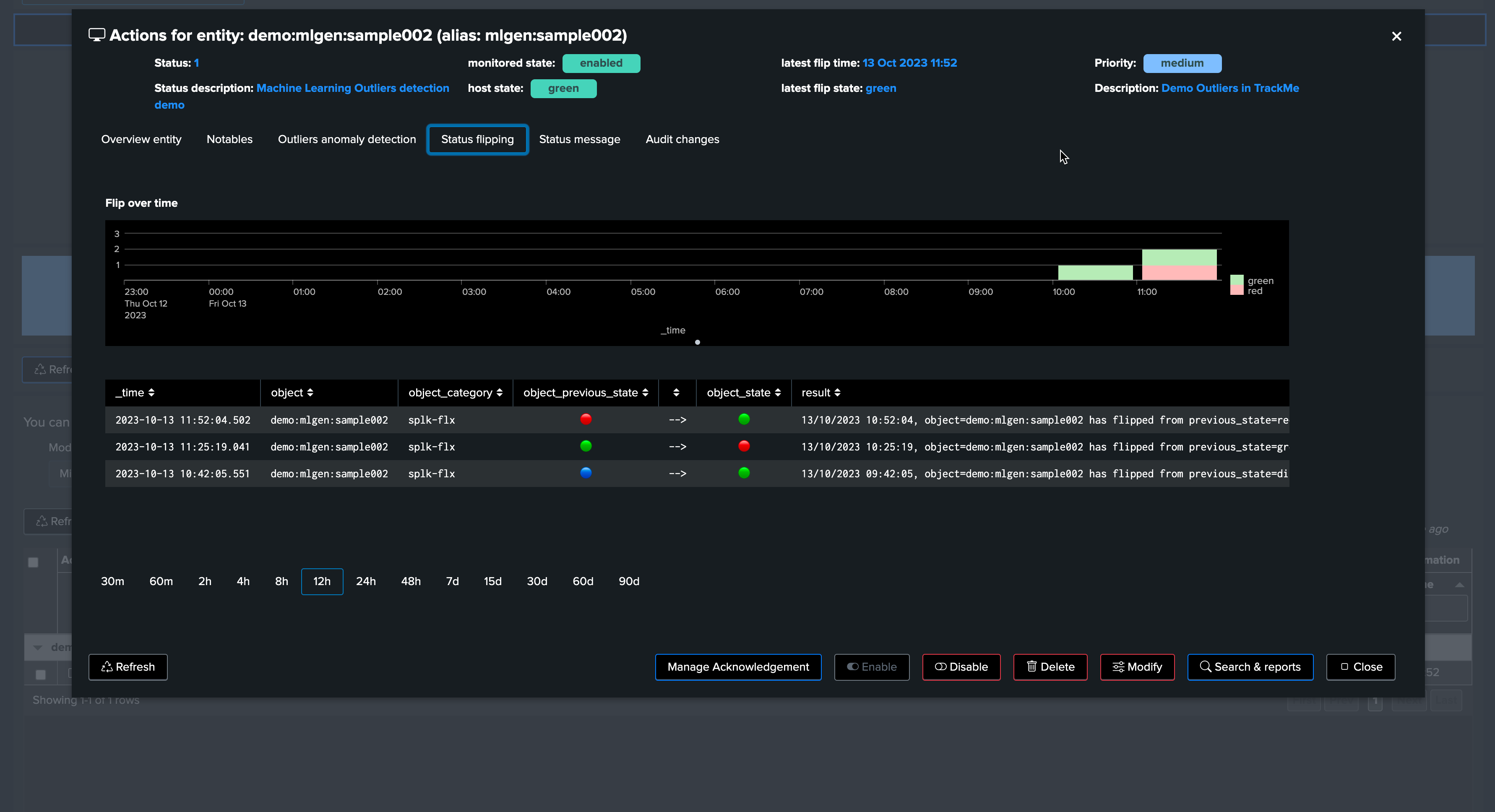This screenshot has width=1495, height=812.
Task: Click the Delete trash button
Action: [1050, 667]
